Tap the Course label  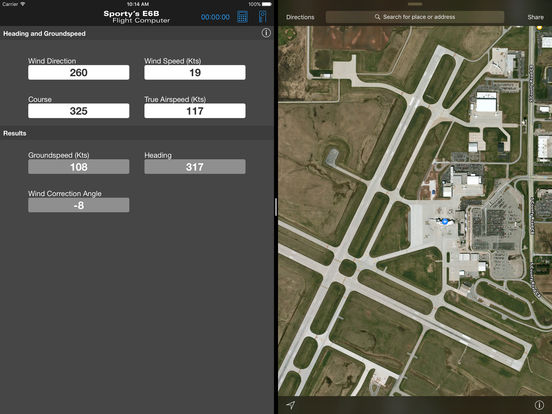[x=40, y=99]
